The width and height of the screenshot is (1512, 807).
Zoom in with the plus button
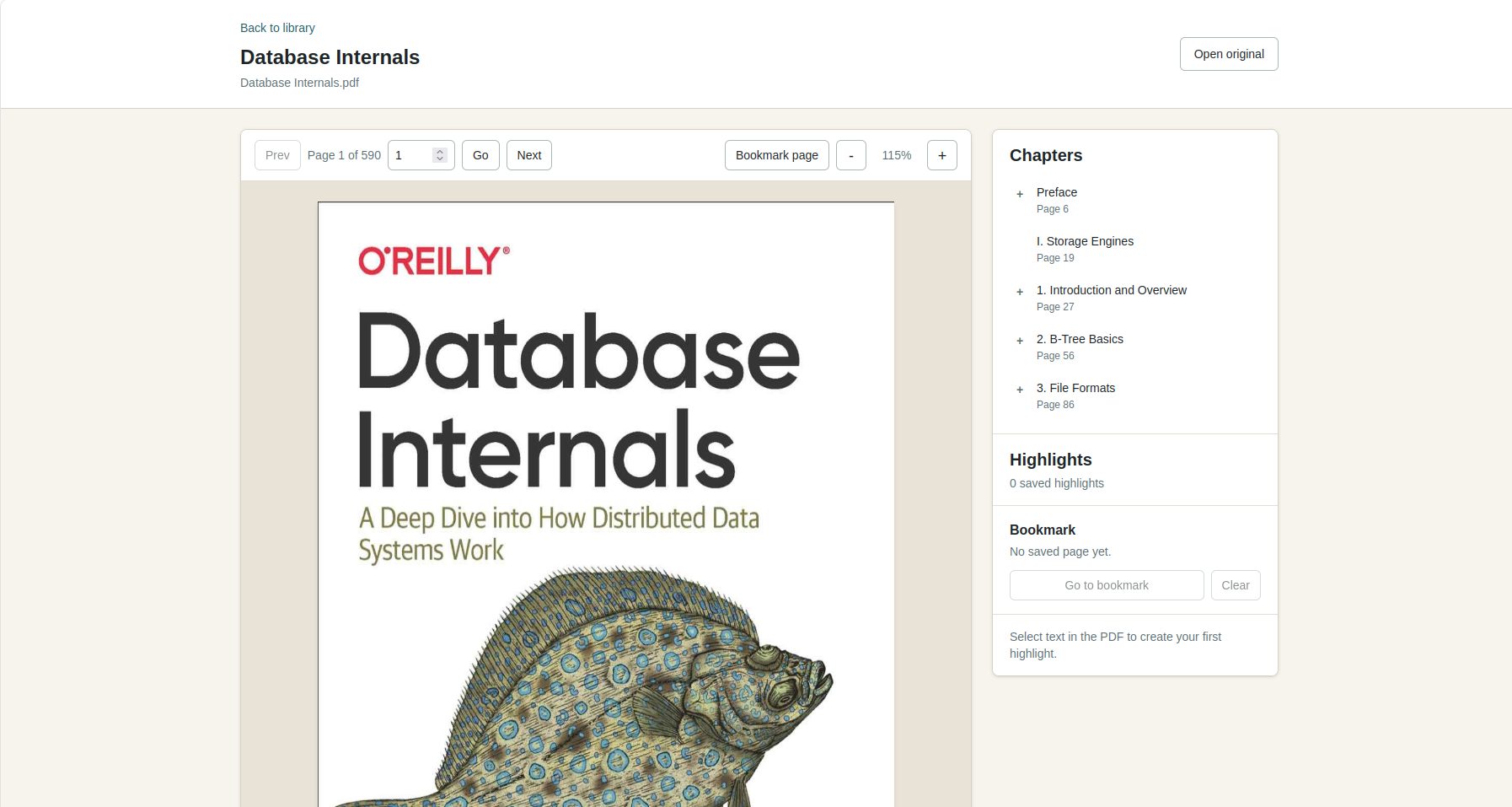(x=942, y=155)
